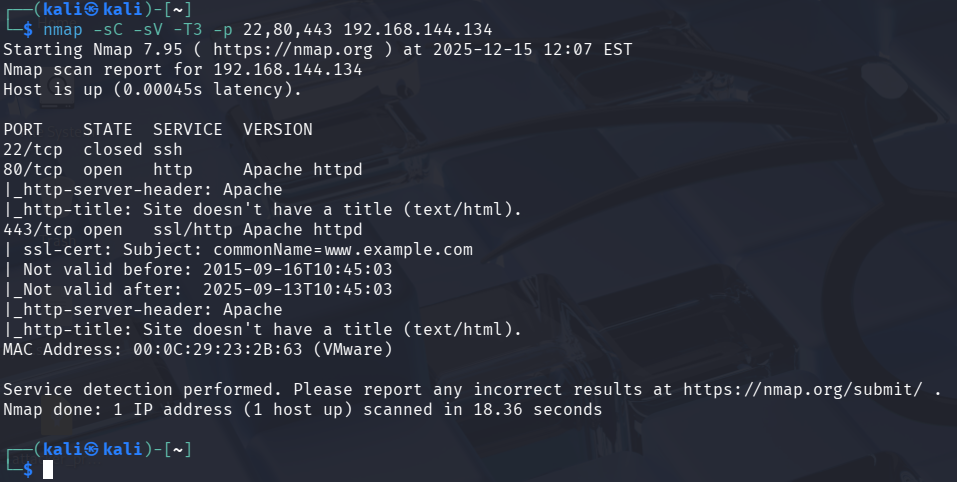Click the VERSION column header

[277, 129]
